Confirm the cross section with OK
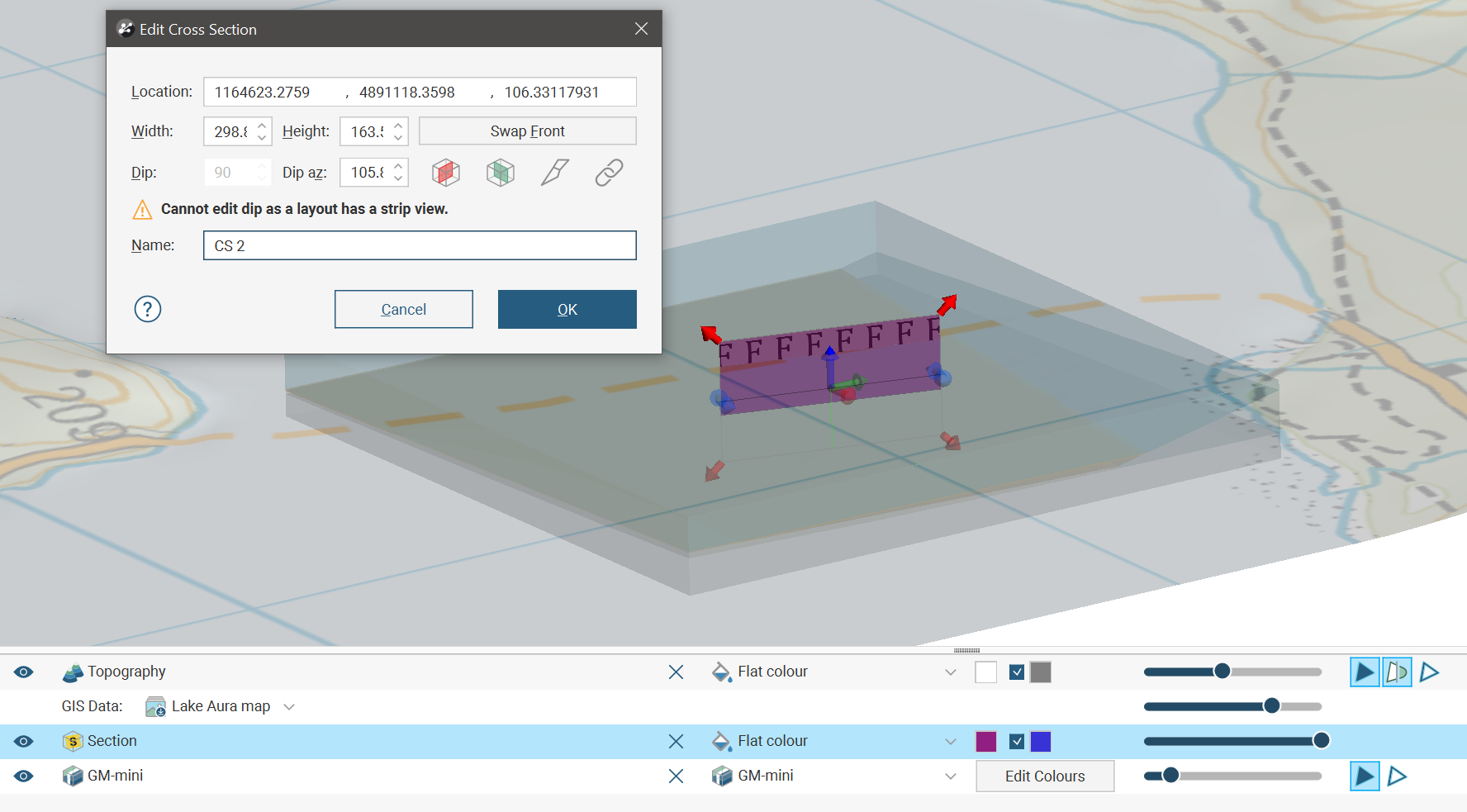This screenshot has width=1467, height=812. click(567, 309)
